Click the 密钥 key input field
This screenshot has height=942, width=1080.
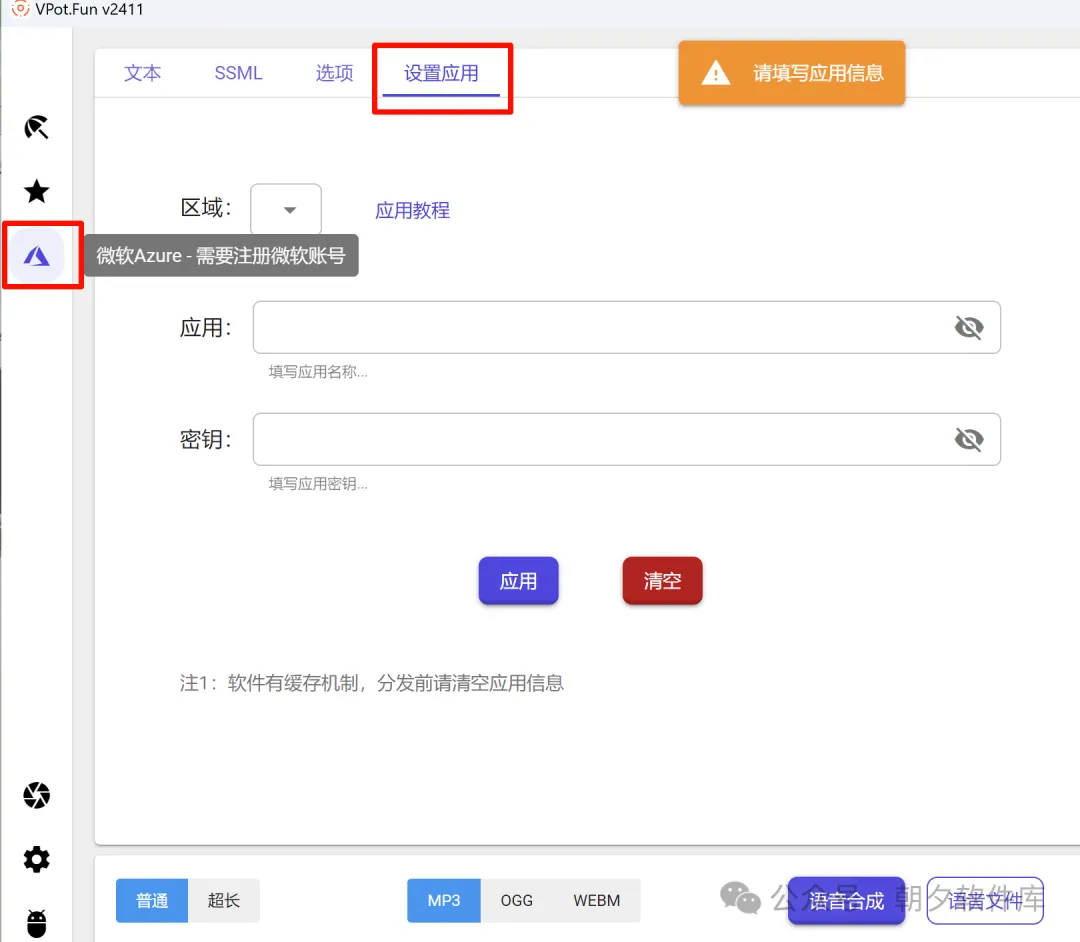pyautogui.click(x=600, y=438)
